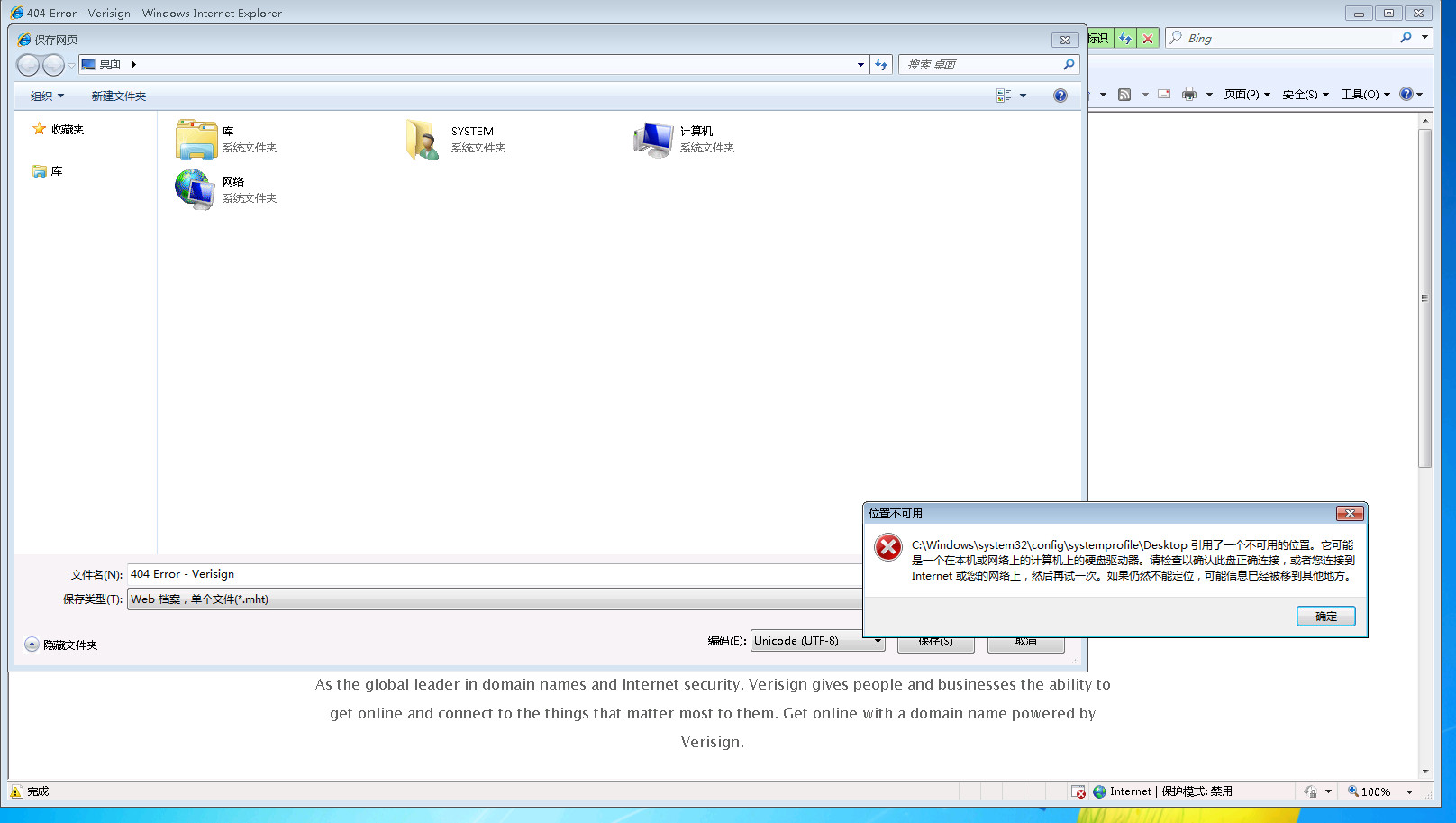This screenshot has width=1456, height=823.
Task: Click the Internet zone globe icon
Action: [1099, 791]
